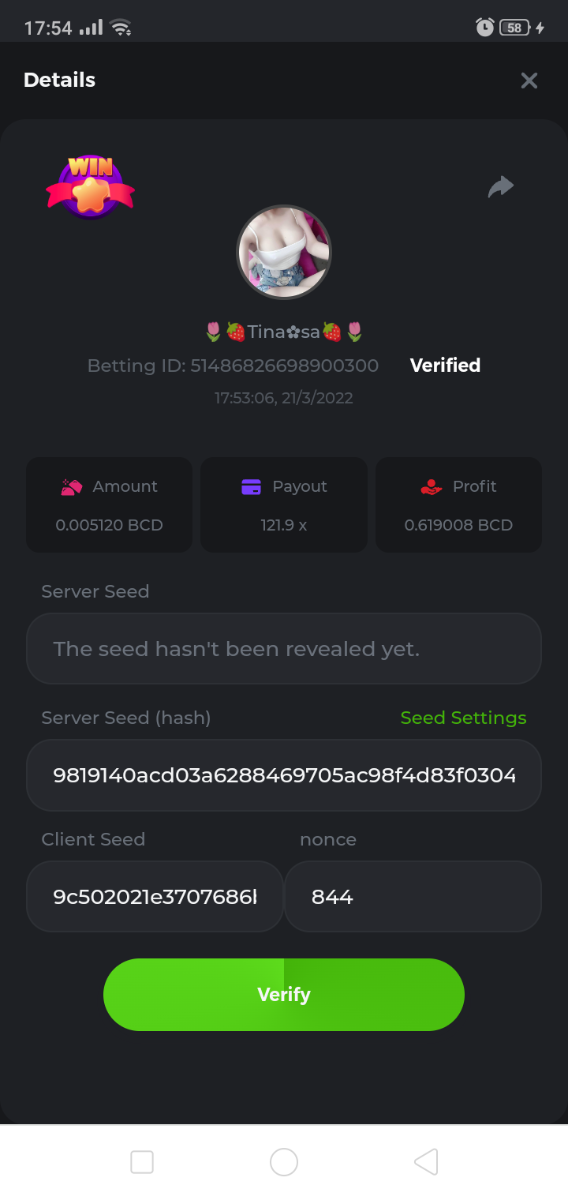Tap the green Verify button

[284, 995]
